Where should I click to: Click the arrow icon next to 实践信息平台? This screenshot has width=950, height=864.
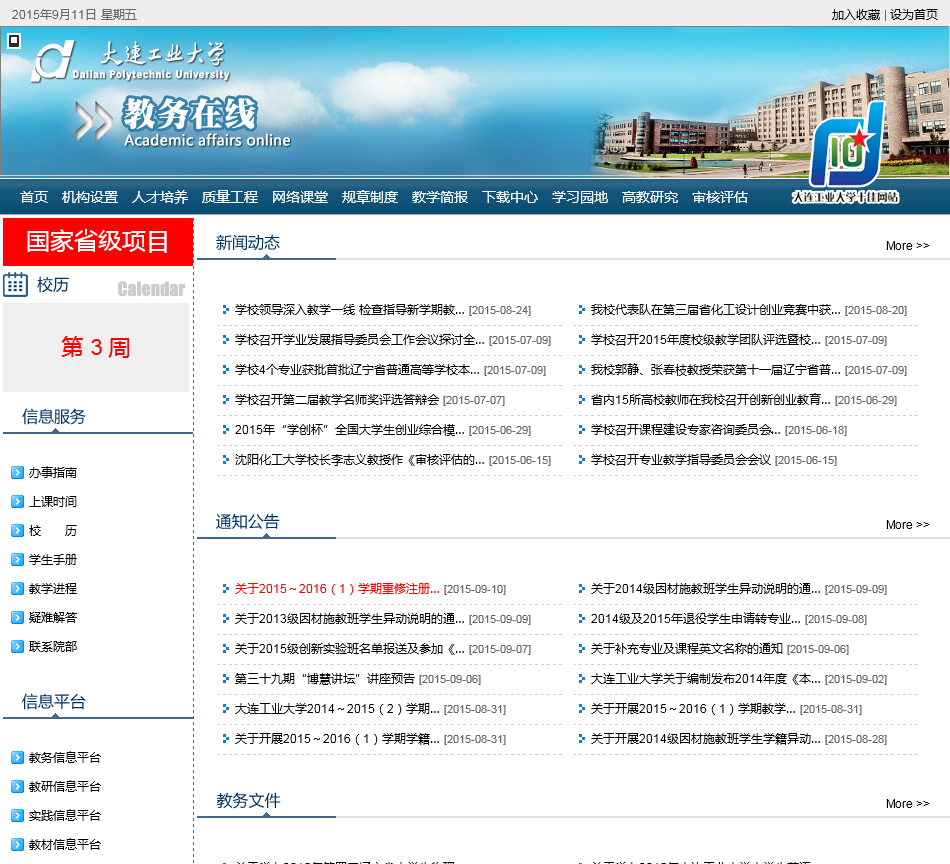(18, 816)
